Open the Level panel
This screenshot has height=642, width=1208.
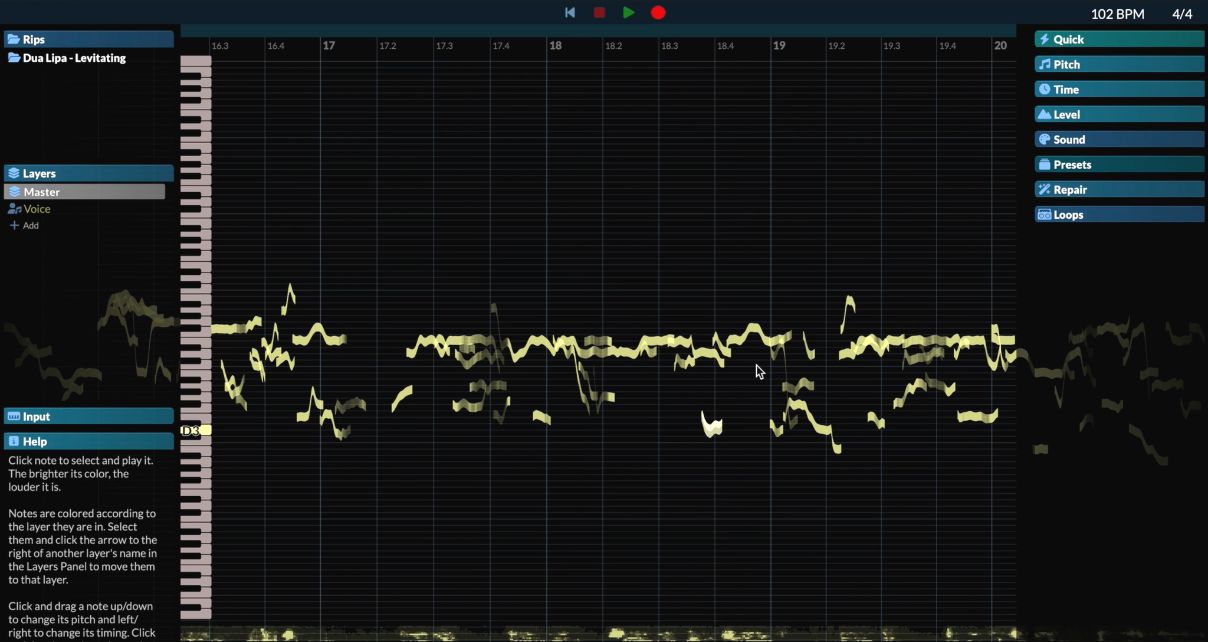(1118, 114)
